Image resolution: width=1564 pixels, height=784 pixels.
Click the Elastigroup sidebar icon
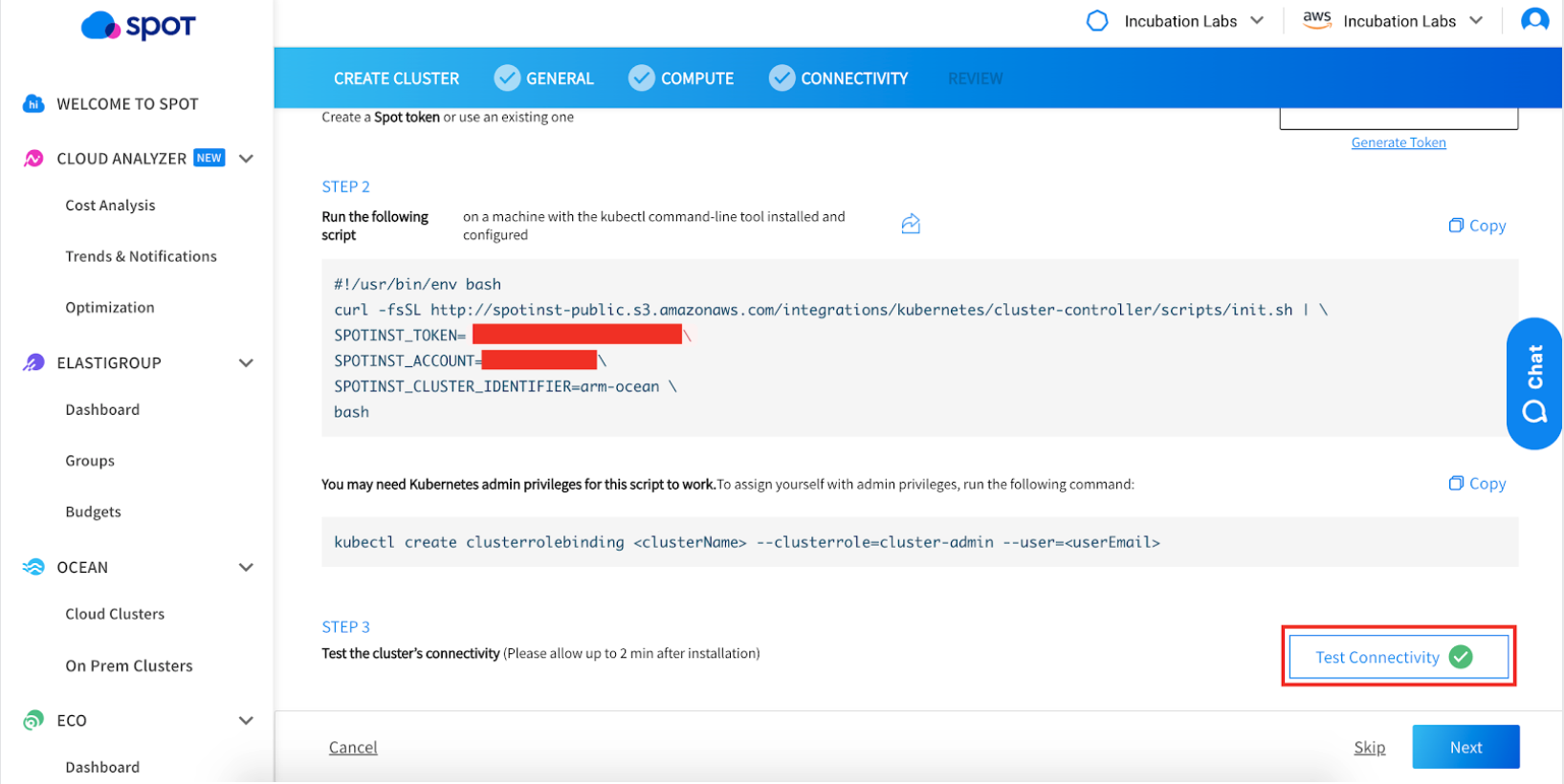33,363
